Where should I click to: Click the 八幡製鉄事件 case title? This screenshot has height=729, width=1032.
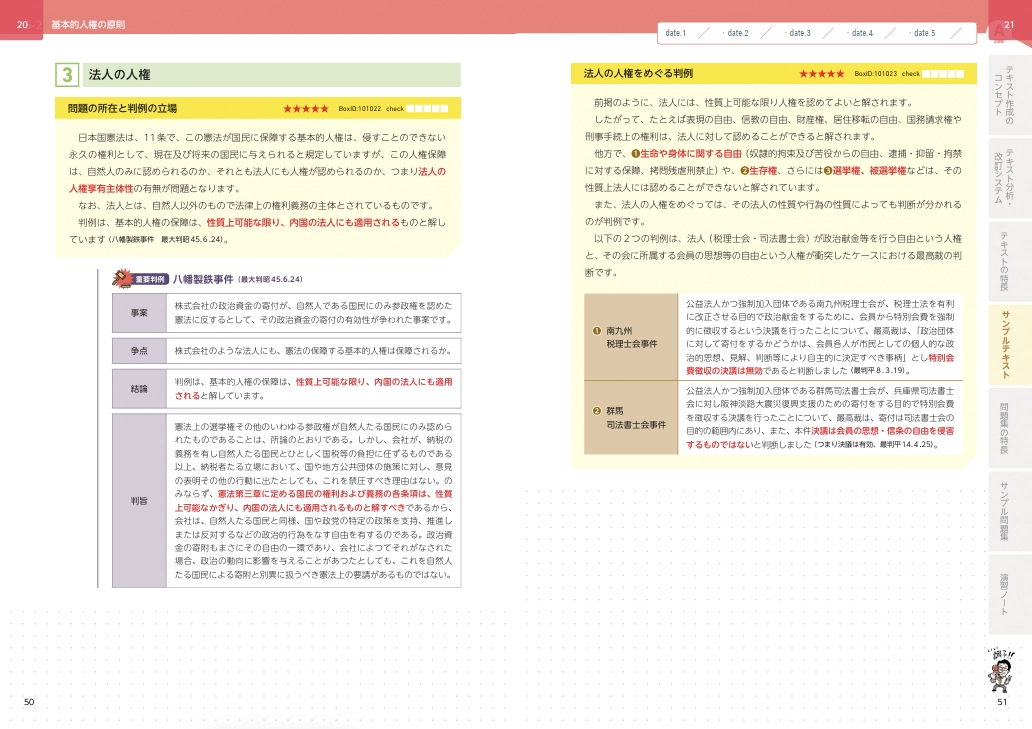point(203,279)
